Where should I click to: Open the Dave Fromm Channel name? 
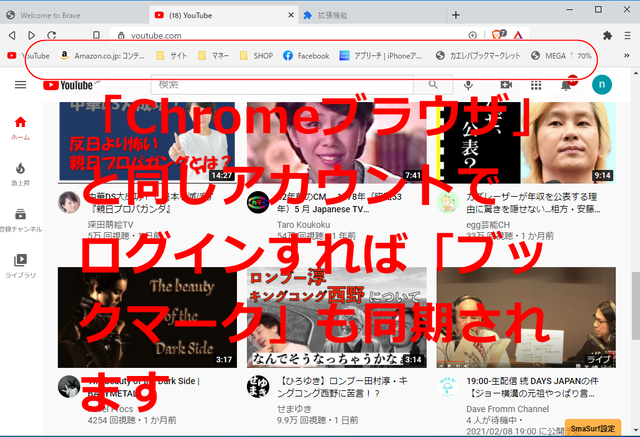(507, 409)
